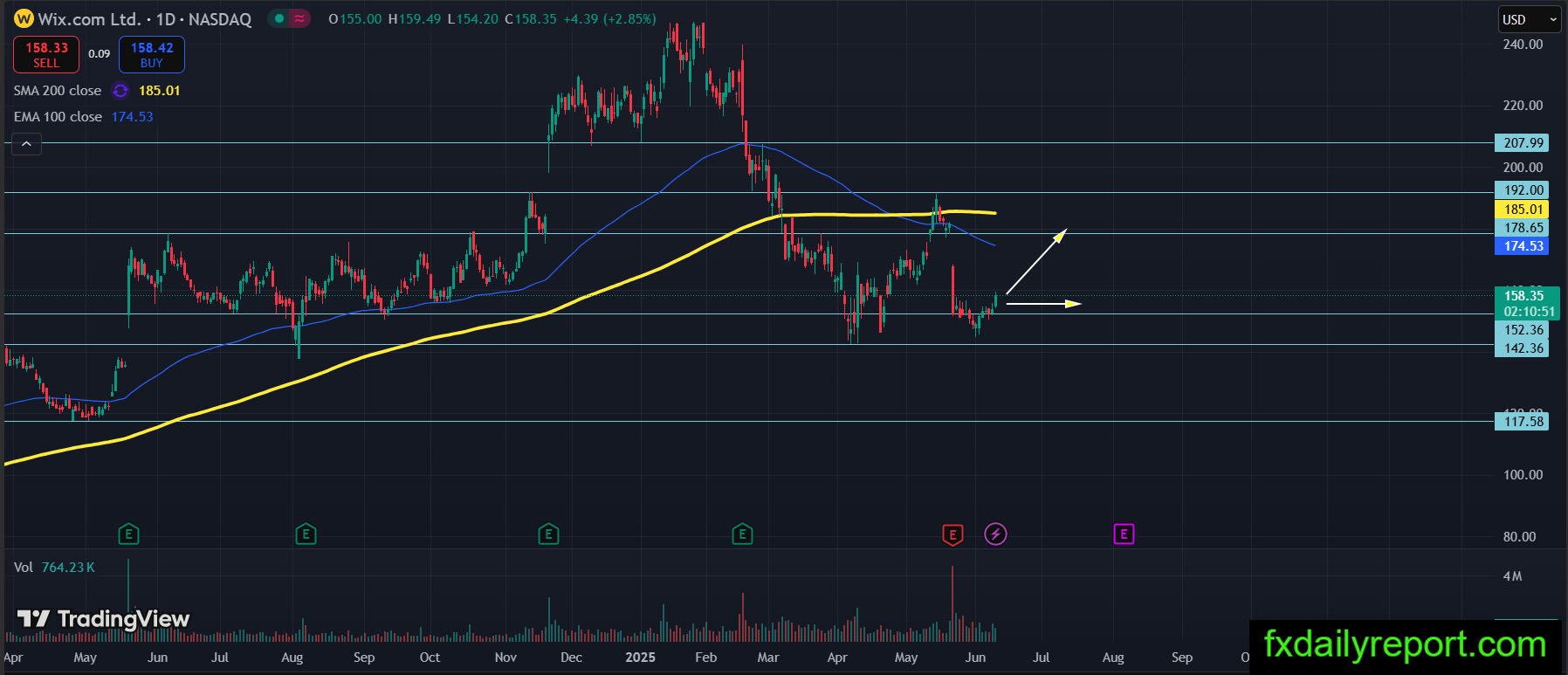Click the yellow 185.01 SMA price-axis label
The image size is (1568, 675).
[1523, 210]
